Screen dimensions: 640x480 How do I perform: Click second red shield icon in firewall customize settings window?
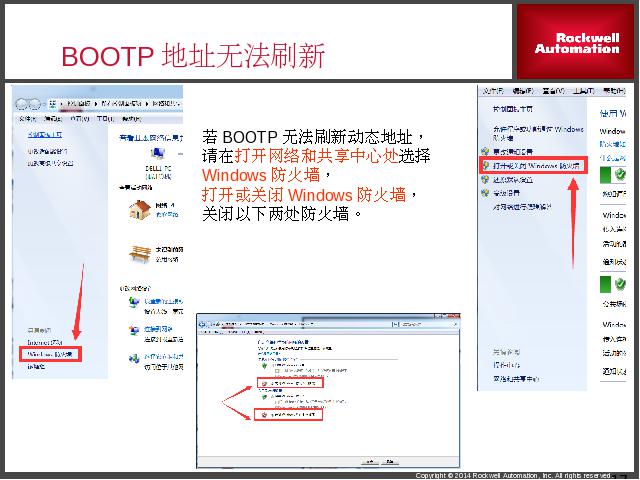[264, 415]
